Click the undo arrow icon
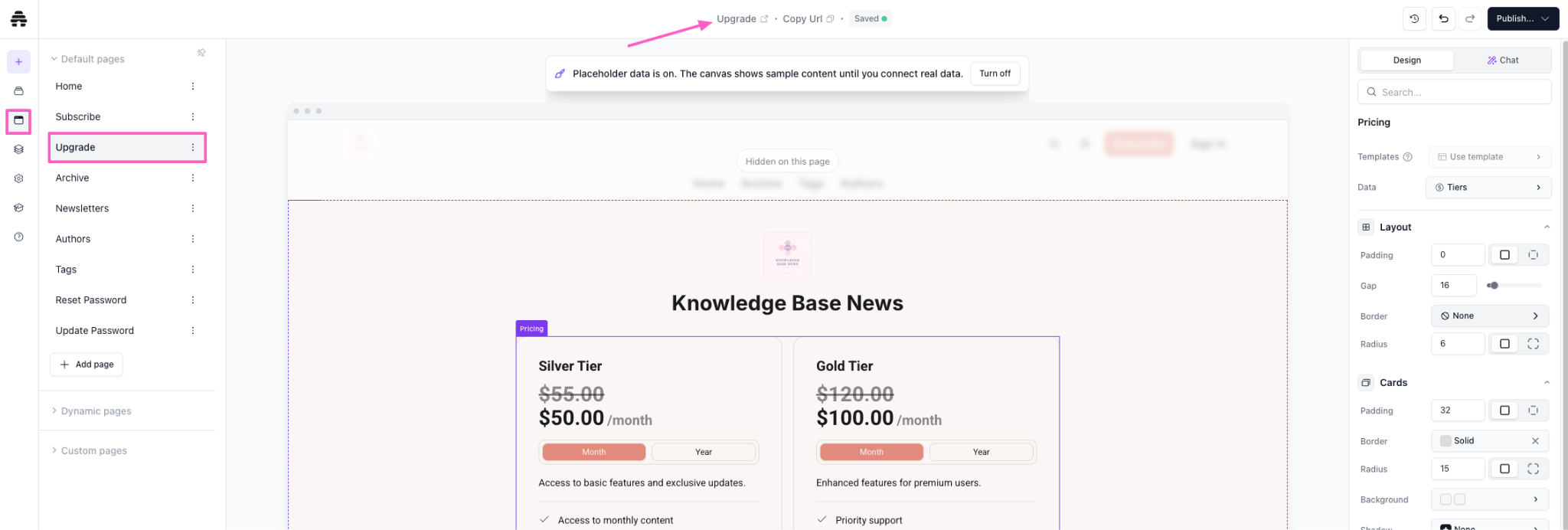The height and width of the screenshot is (530, 1568). [x=1443, y=18]
